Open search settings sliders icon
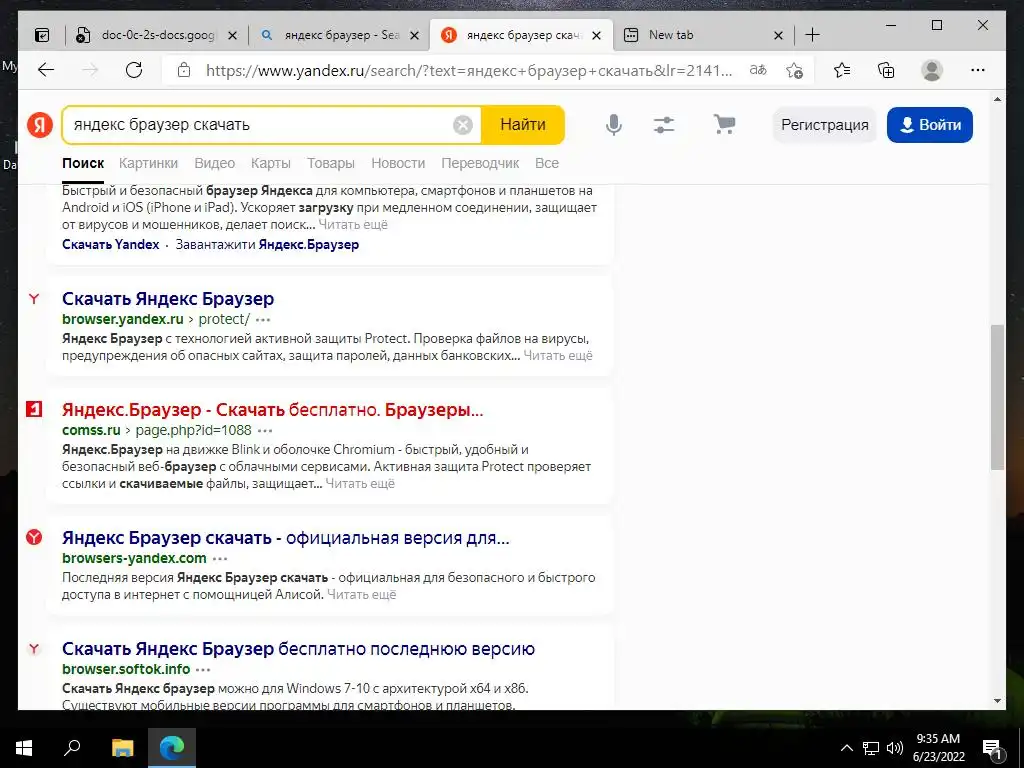Image resolution: width=1024 pixels, height=768 pixels. coord(664,125)
